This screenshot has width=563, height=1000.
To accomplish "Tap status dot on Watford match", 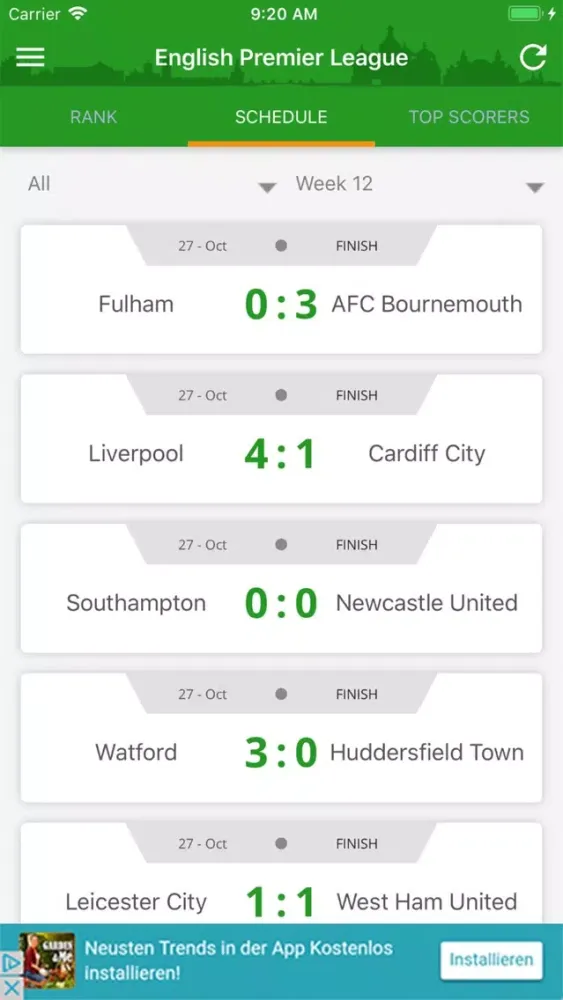I will (281, 694).
